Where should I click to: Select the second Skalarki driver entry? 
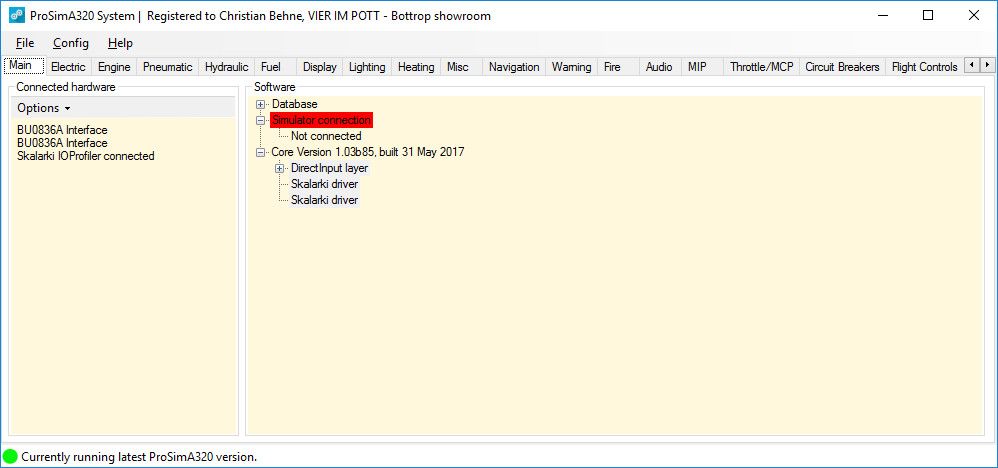pos(325,200)
